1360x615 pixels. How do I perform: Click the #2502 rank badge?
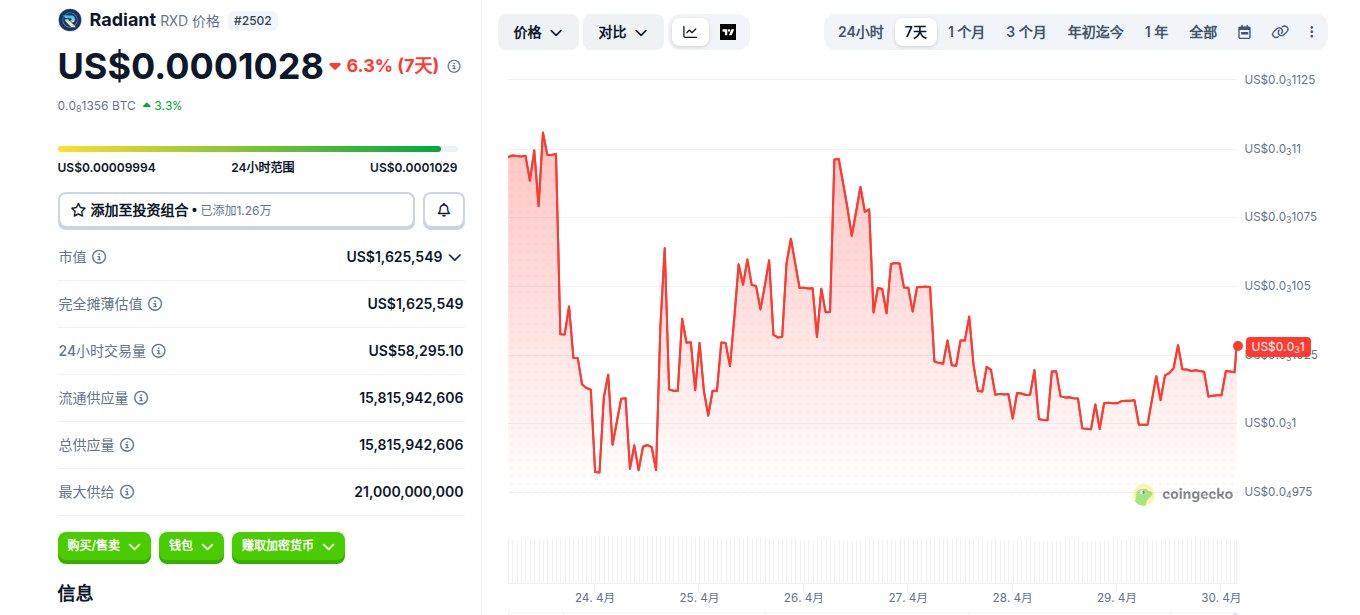253,20
